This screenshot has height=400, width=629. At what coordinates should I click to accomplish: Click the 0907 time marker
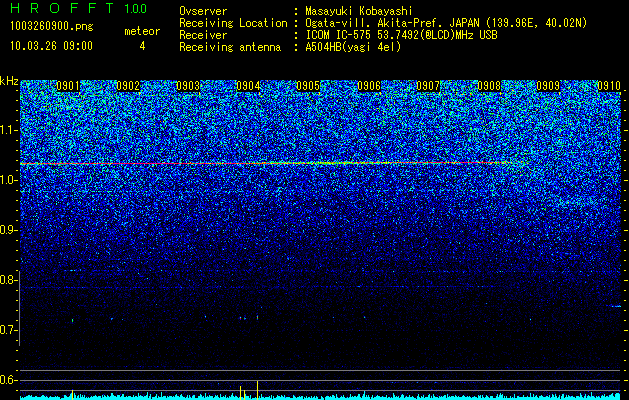[428, 86]
